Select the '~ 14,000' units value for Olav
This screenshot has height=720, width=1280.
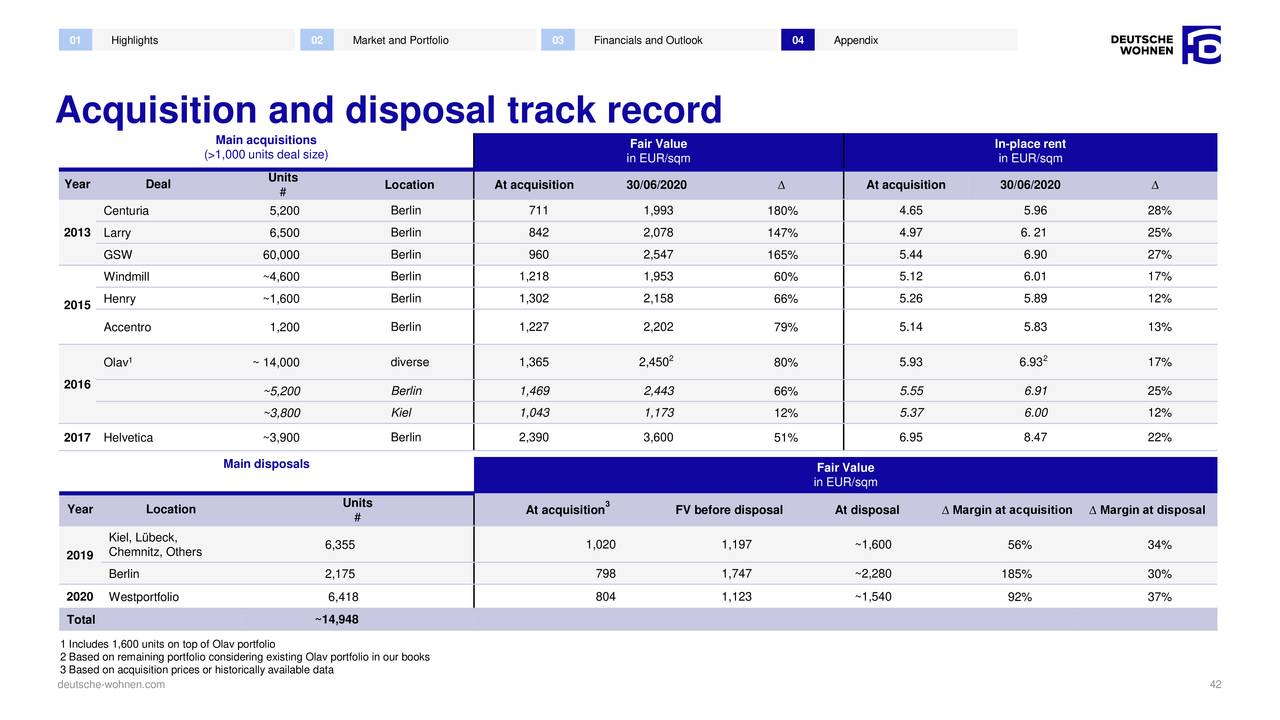276,363
